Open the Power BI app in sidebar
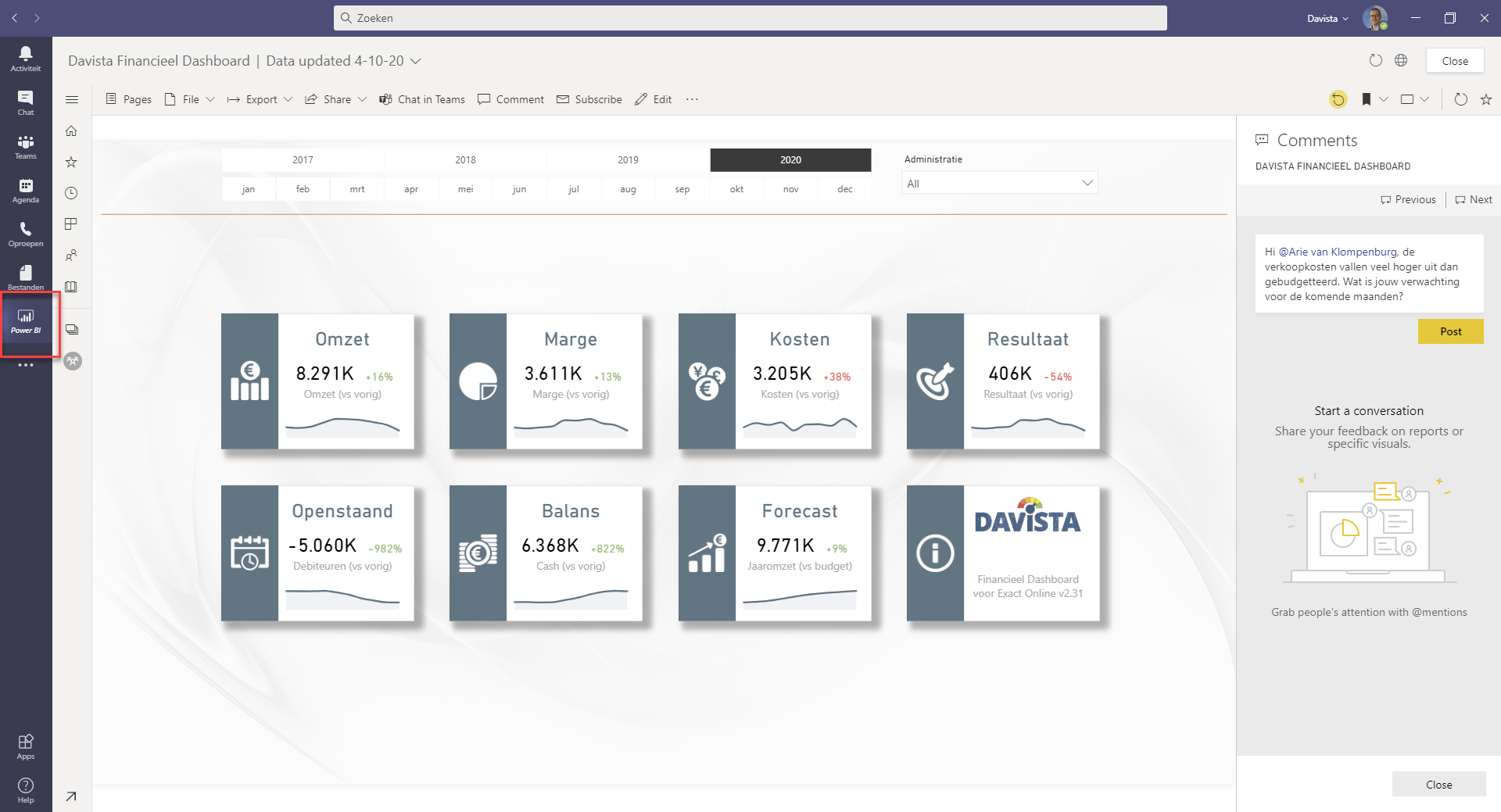 click(26, 321)
